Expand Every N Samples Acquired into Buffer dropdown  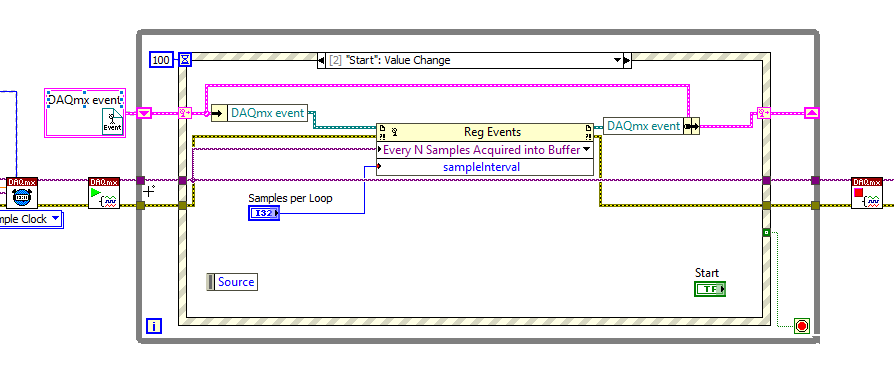pyautogui.click(x=586, y=149)
